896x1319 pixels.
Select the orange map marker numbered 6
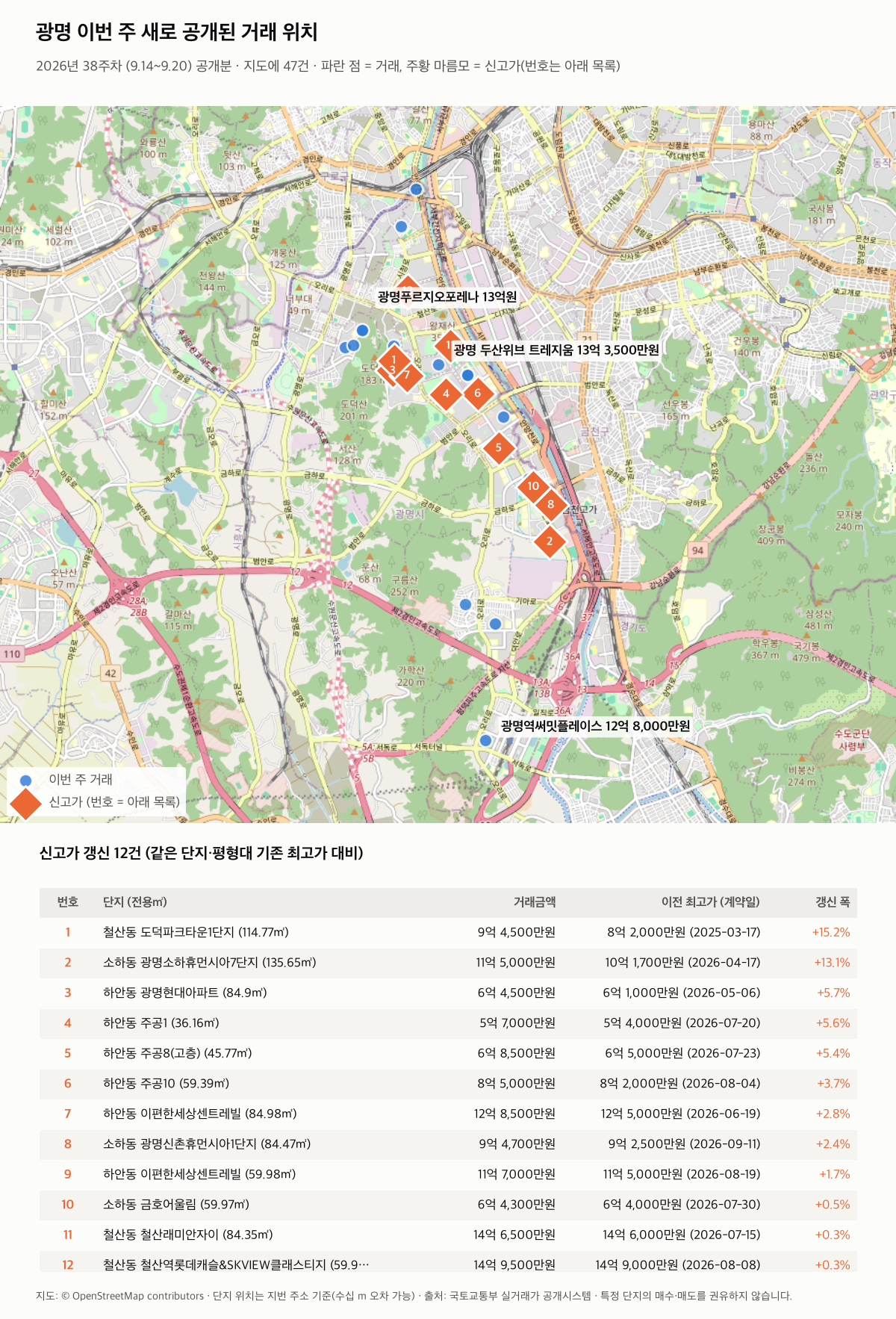pyautogui.click(x=478, y=393)
